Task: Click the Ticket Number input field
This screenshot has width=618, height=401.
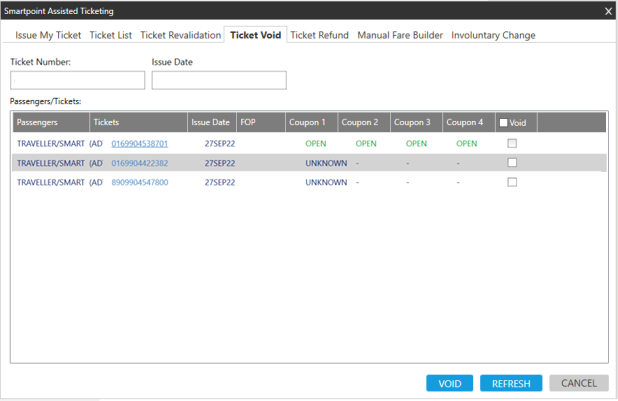Action: 77,80
